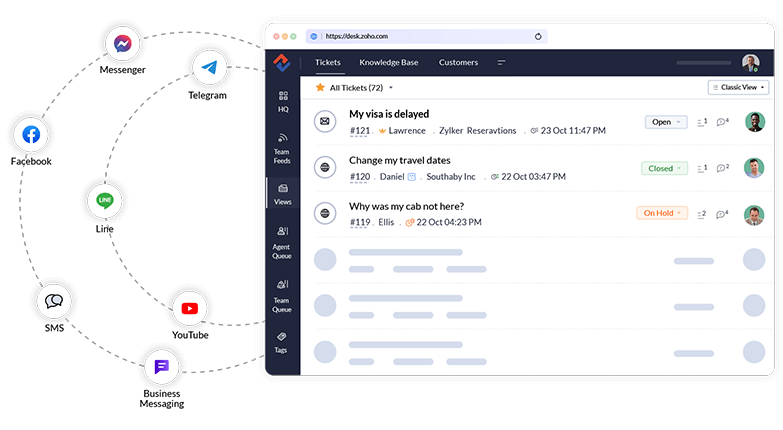This screenshot has width=783, height=430.
Task: Expand the All Tickets (72) view dropdown
Action: [391, 88]
